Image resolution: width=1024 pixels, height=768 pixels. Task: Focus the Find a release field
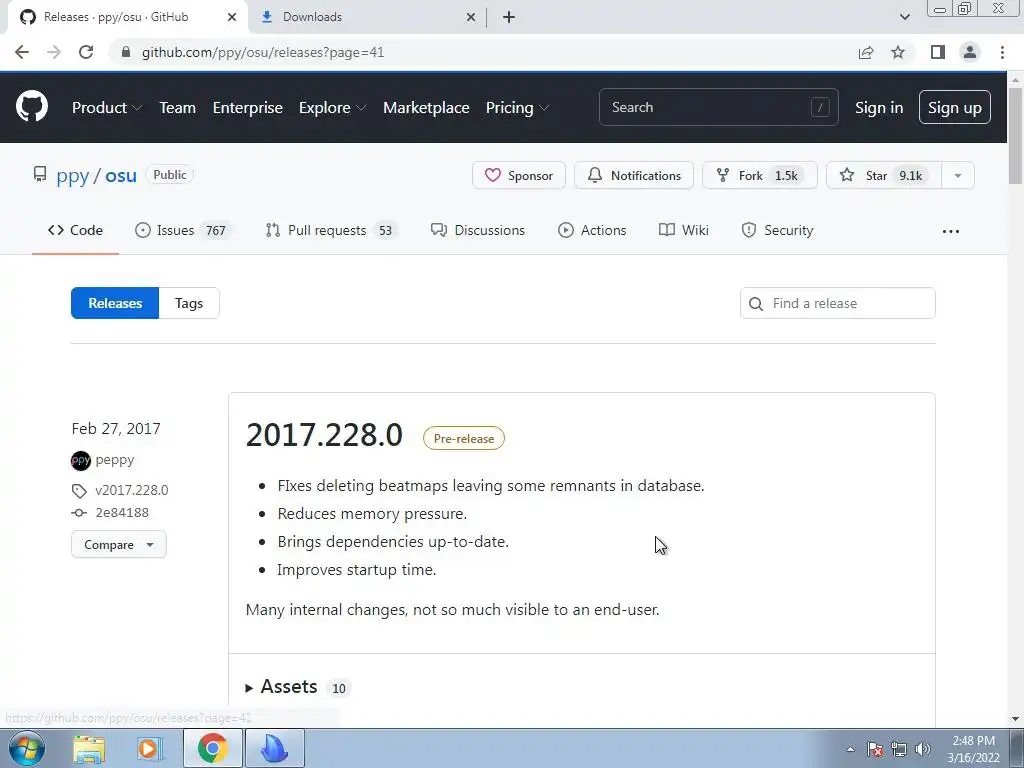pyautogui.click(x=837, y=303)
